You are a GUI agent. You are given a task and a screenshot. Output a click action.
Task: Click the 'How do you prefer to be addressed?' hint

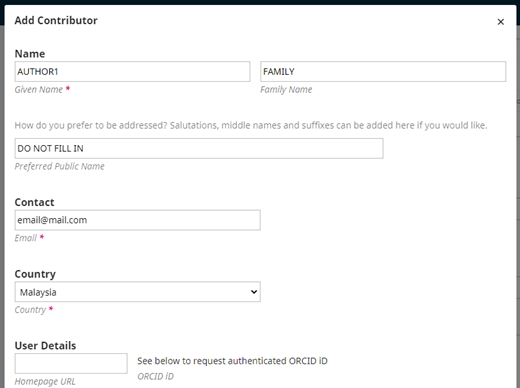tap(251, 125)
